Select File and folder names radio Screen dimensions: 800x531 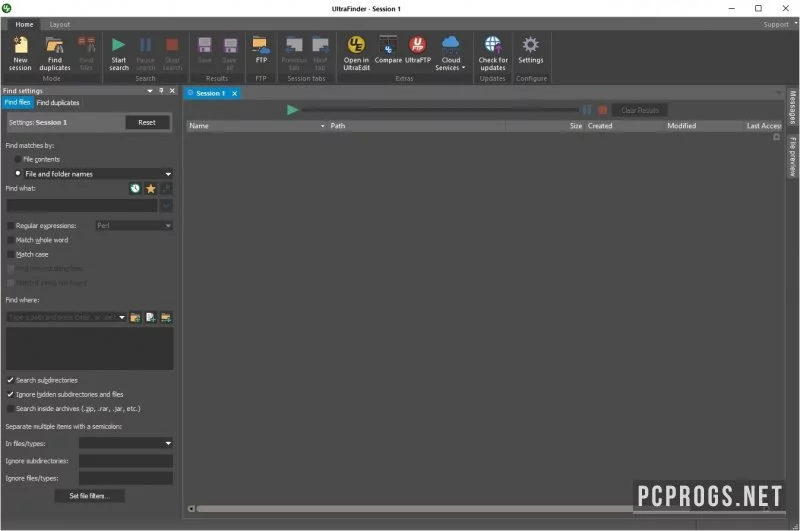(x=18, y=173)
